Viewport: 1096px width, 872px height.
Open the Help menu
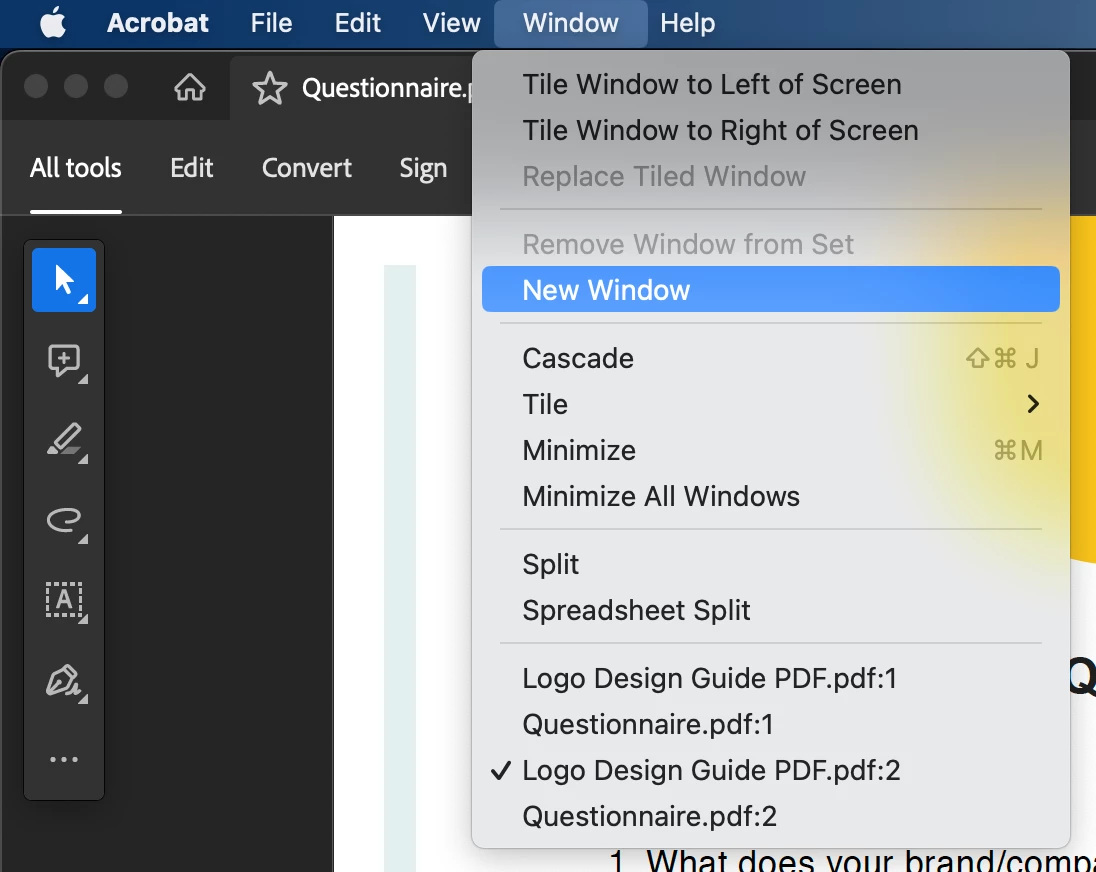tap(687, 23)
